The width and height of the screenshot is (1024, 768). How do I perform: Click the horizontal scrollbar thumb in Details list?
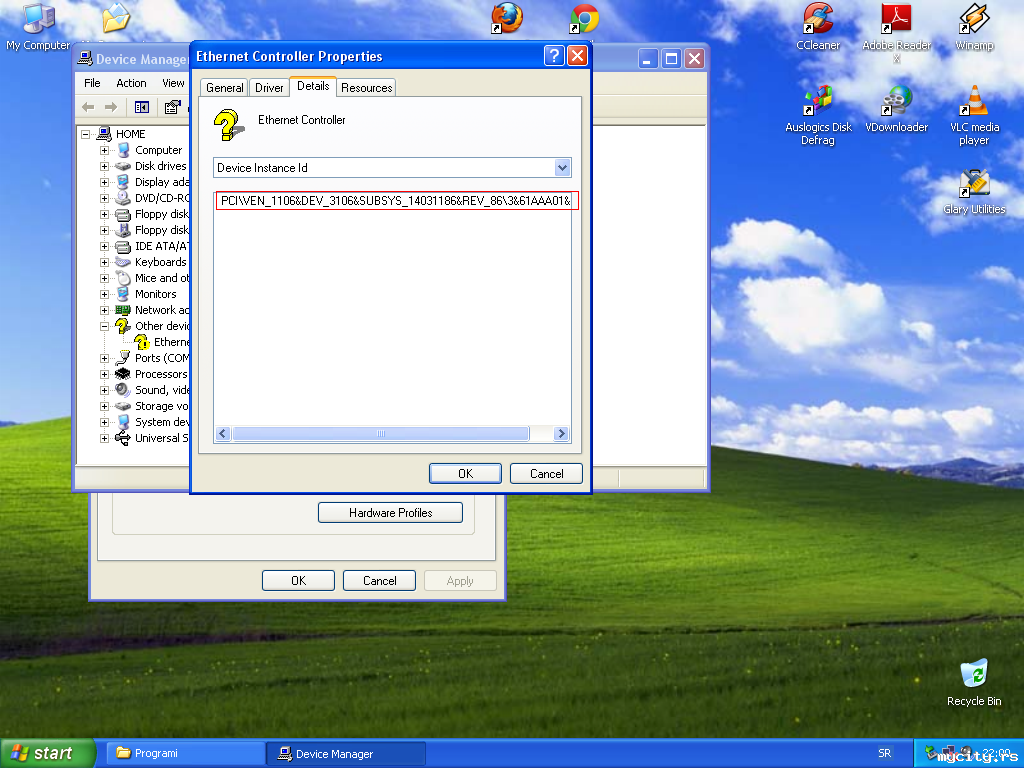pos(381,434)
